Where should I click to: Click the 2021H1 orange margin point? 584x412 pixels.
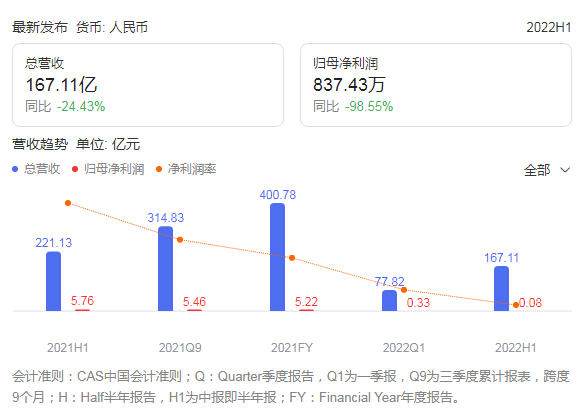pyautogui.click(x=68, y=203)
